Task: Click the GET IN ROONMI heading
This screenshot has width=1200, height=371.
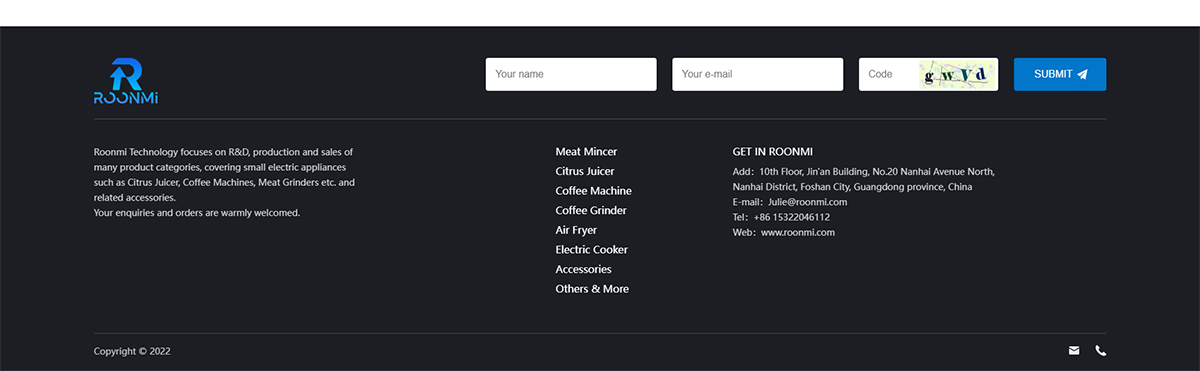Action: [x=773, y=152]
